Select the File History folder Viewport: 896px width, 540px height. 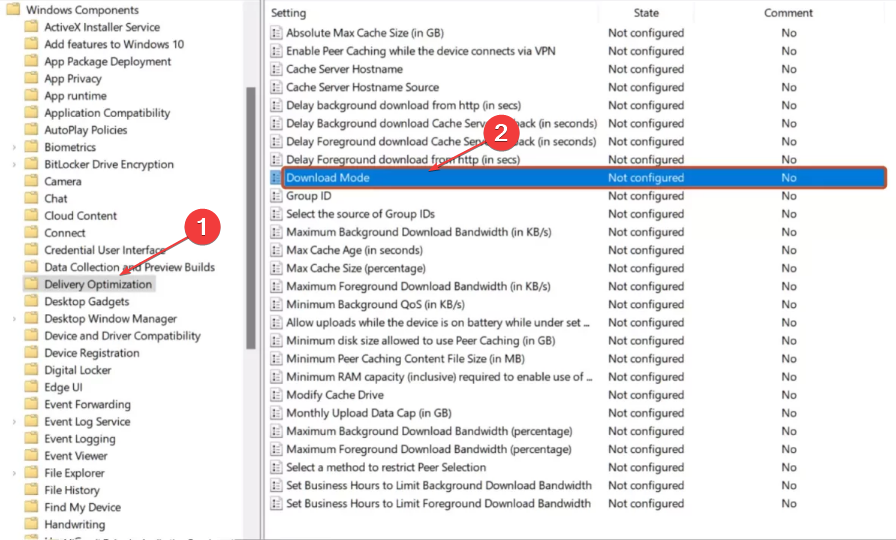(72, 490)
